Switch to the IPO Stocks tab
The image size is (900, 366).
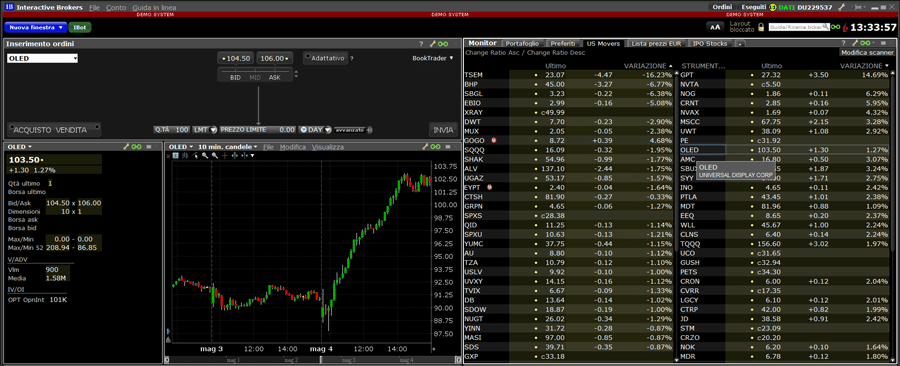(710, 44)
